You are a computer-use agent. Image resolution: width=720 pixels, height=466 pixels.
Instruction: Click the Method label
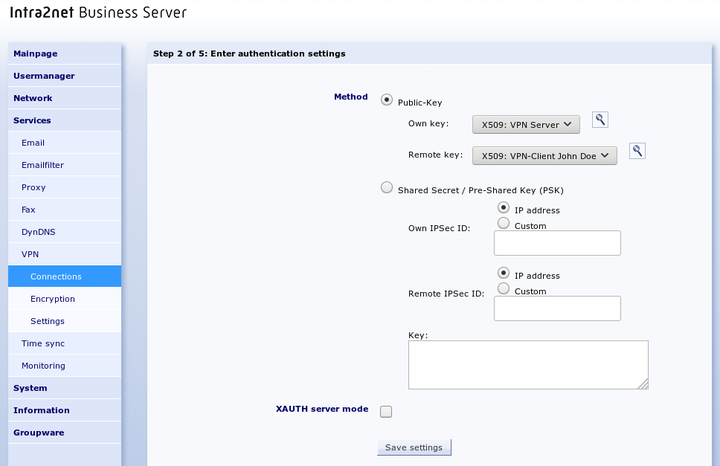(x=351, y=97)
